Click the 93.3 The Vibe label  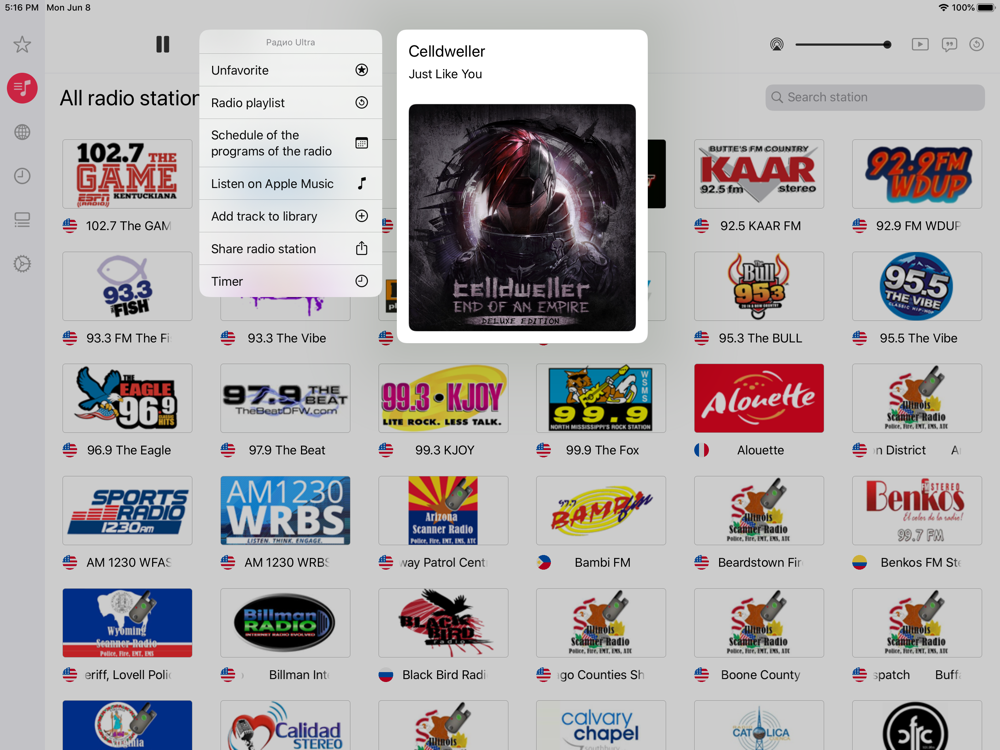point(287,338)
